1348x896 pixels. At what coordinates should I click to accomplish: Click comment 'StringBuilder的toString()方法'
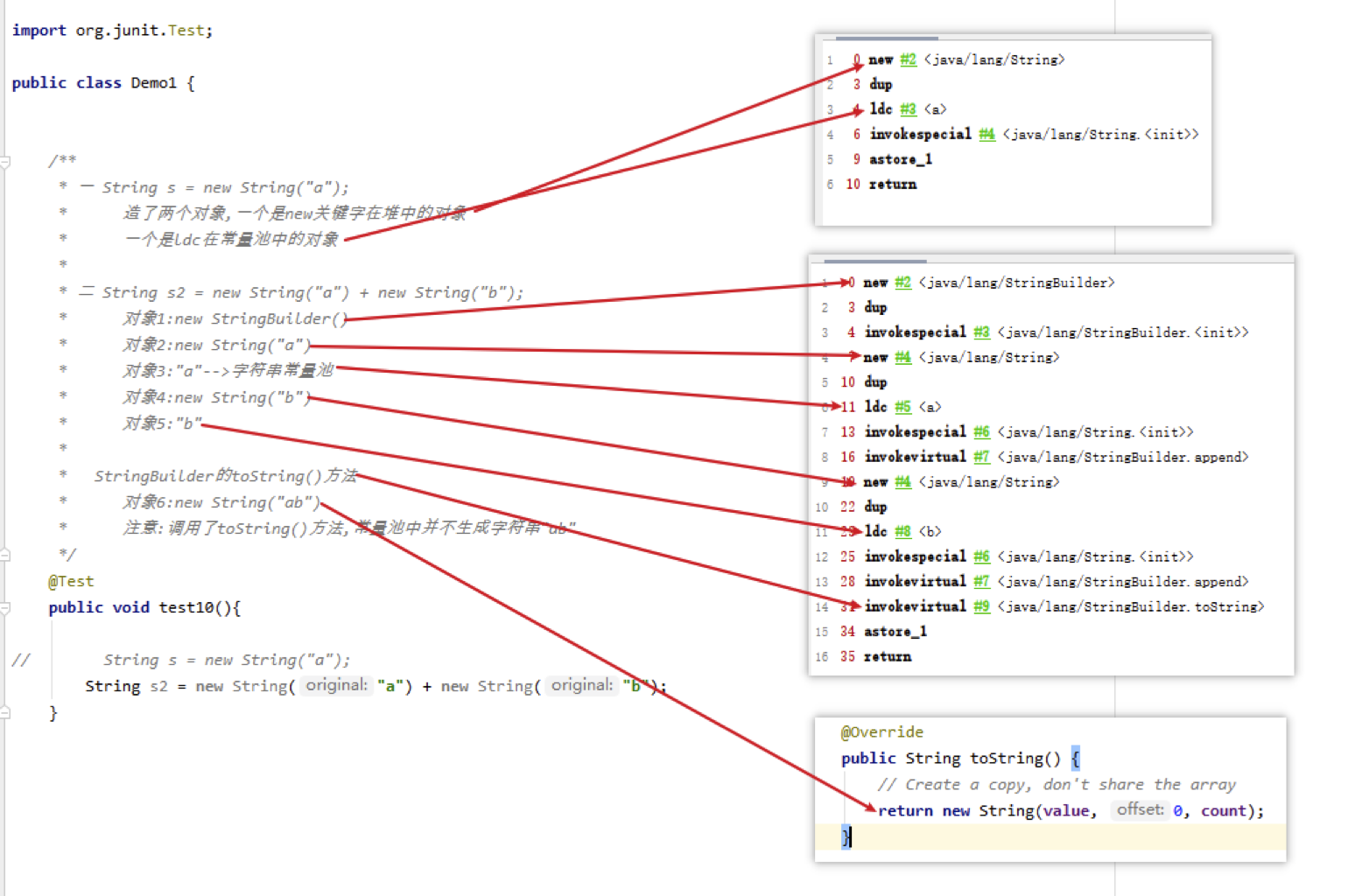pos(226,476)
